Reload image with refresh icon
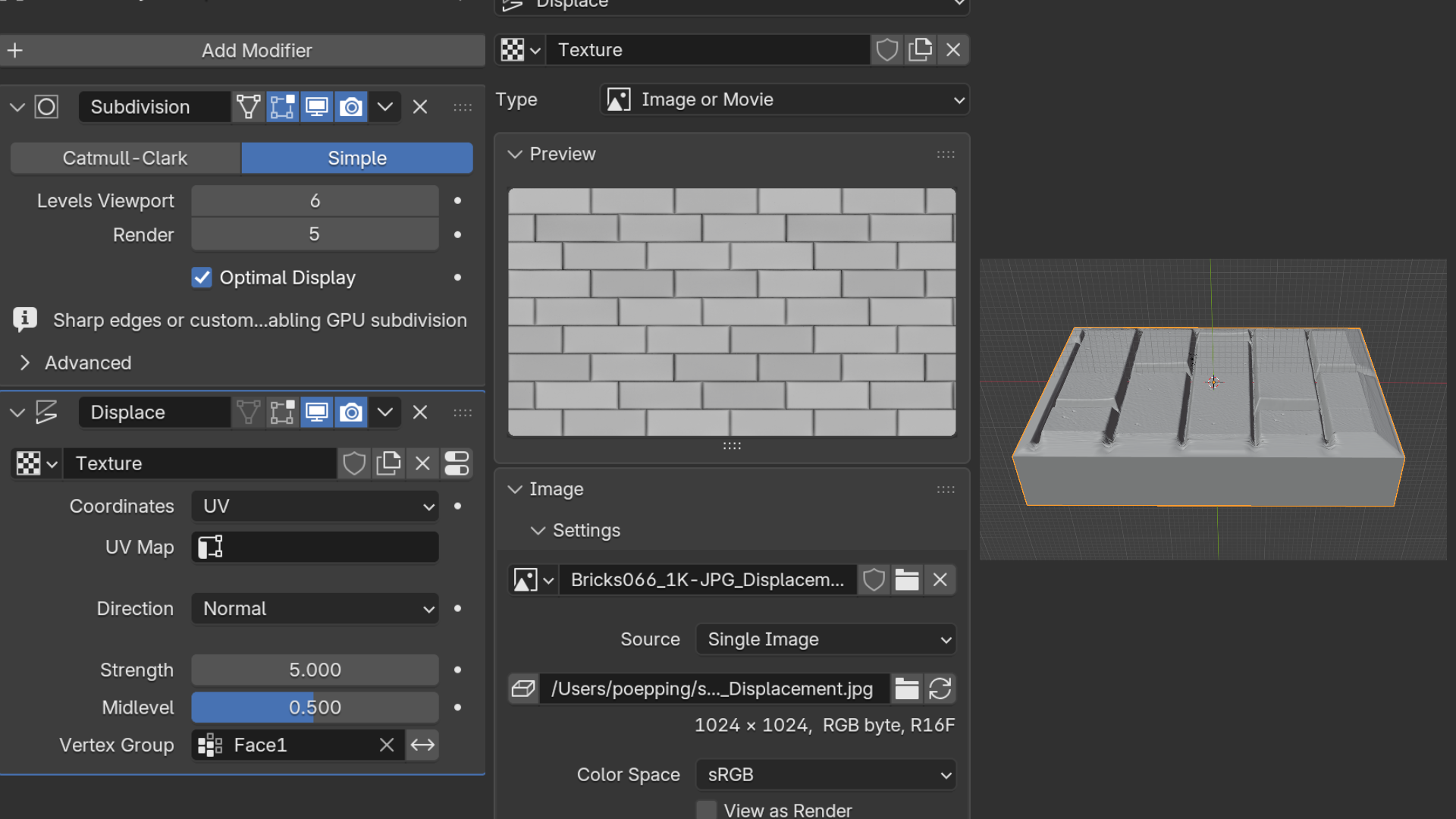 click(x=940, y=689)
